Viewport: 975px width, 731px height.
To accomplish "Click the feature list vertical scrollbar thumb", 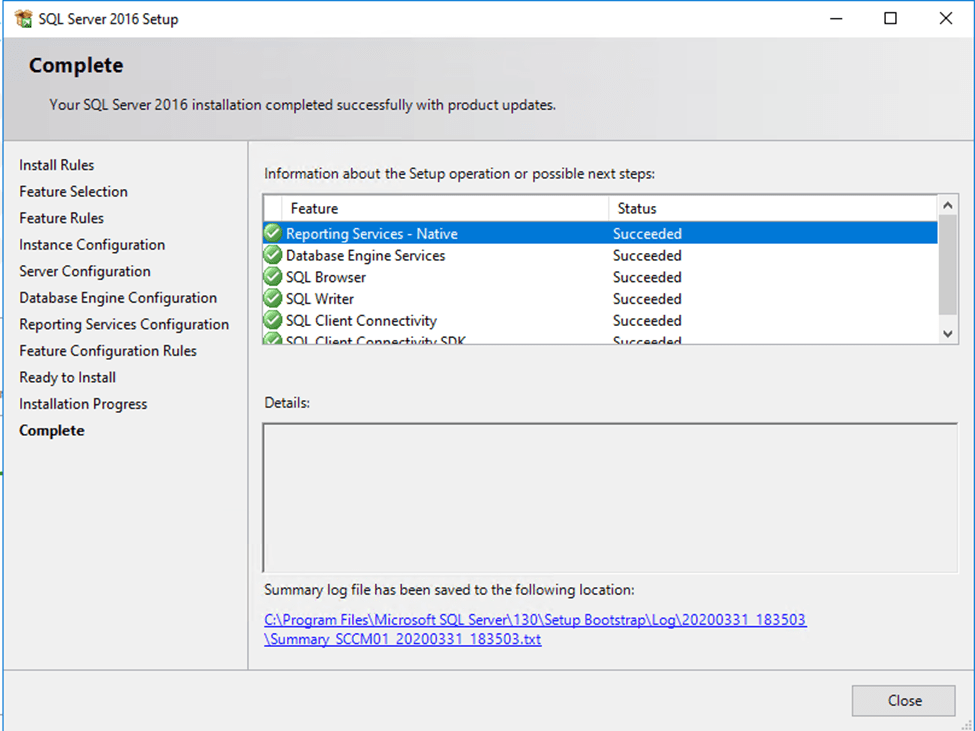I will tap(948, 265).
